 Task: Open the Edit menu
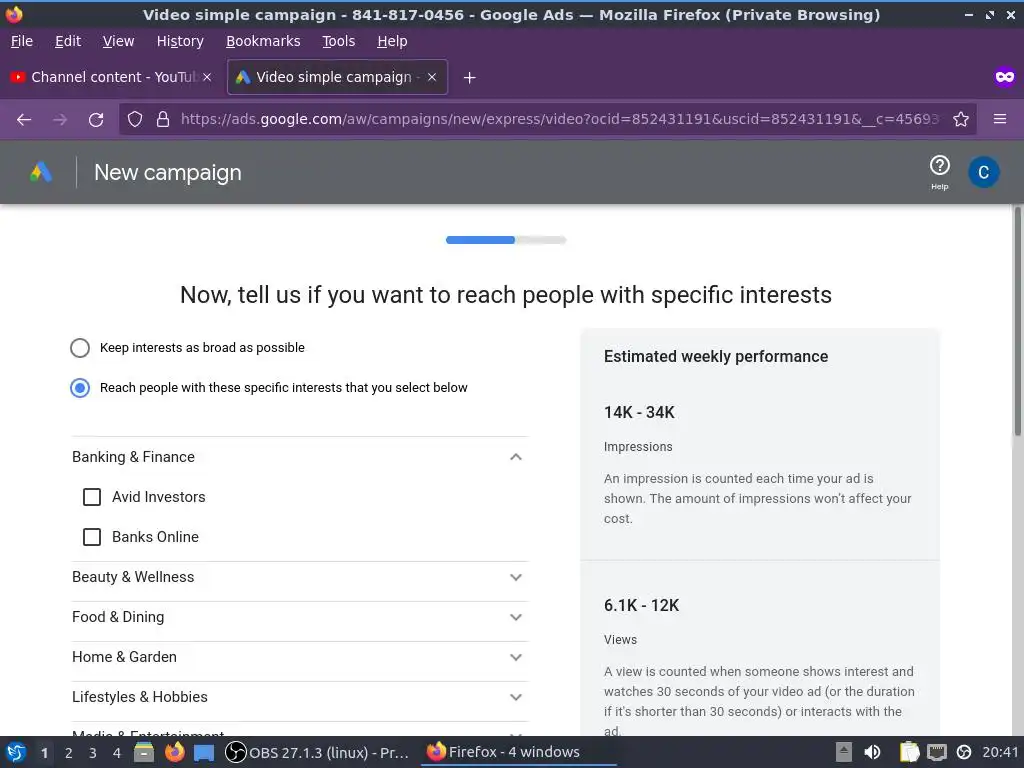67,41
